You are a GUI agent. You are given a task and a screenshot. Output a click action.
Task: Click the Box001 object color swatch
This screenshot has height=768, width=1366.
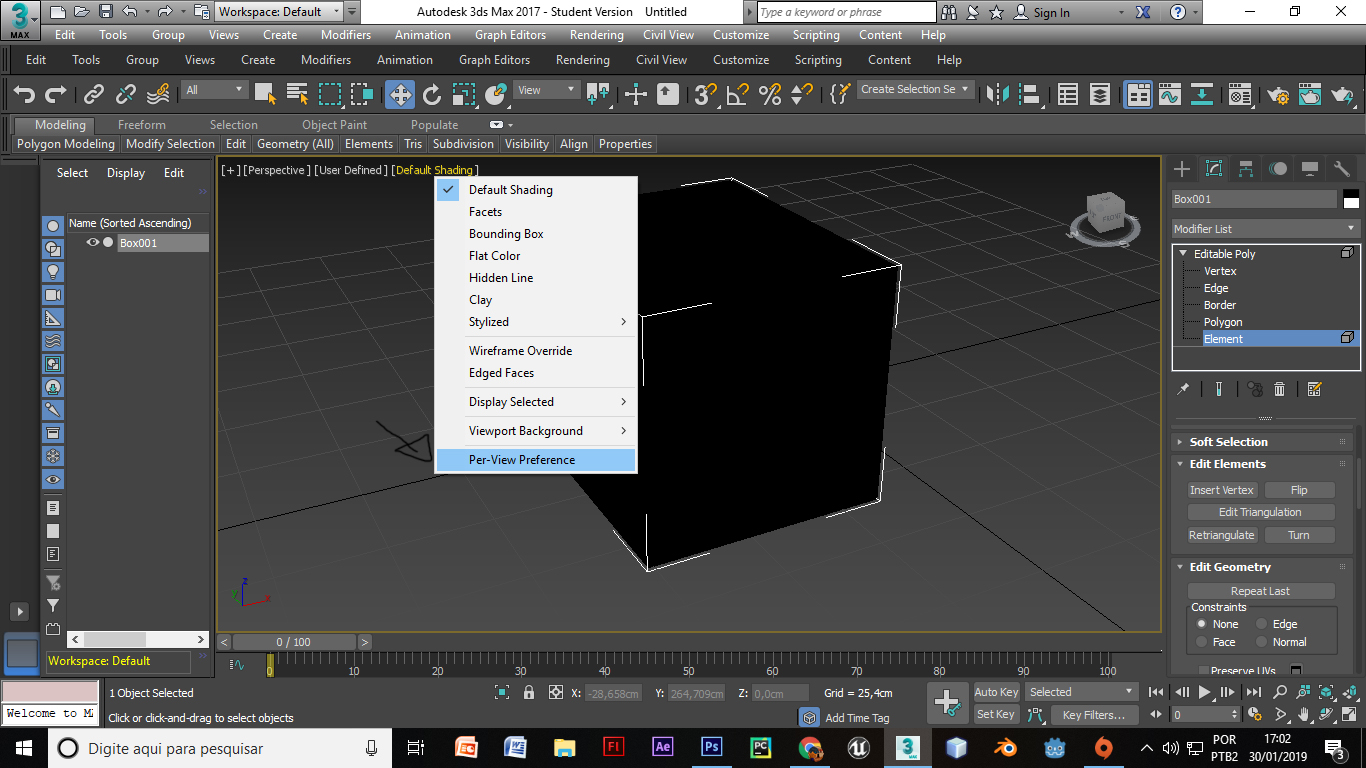pyautogui.click(x=1351, y=199)
